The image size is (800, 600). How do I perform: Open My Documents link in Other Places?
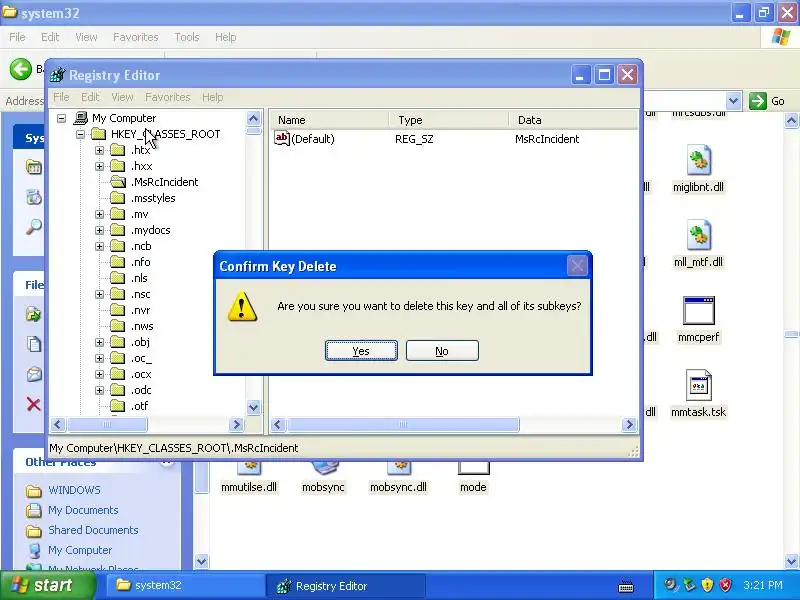tap(83, 510)
